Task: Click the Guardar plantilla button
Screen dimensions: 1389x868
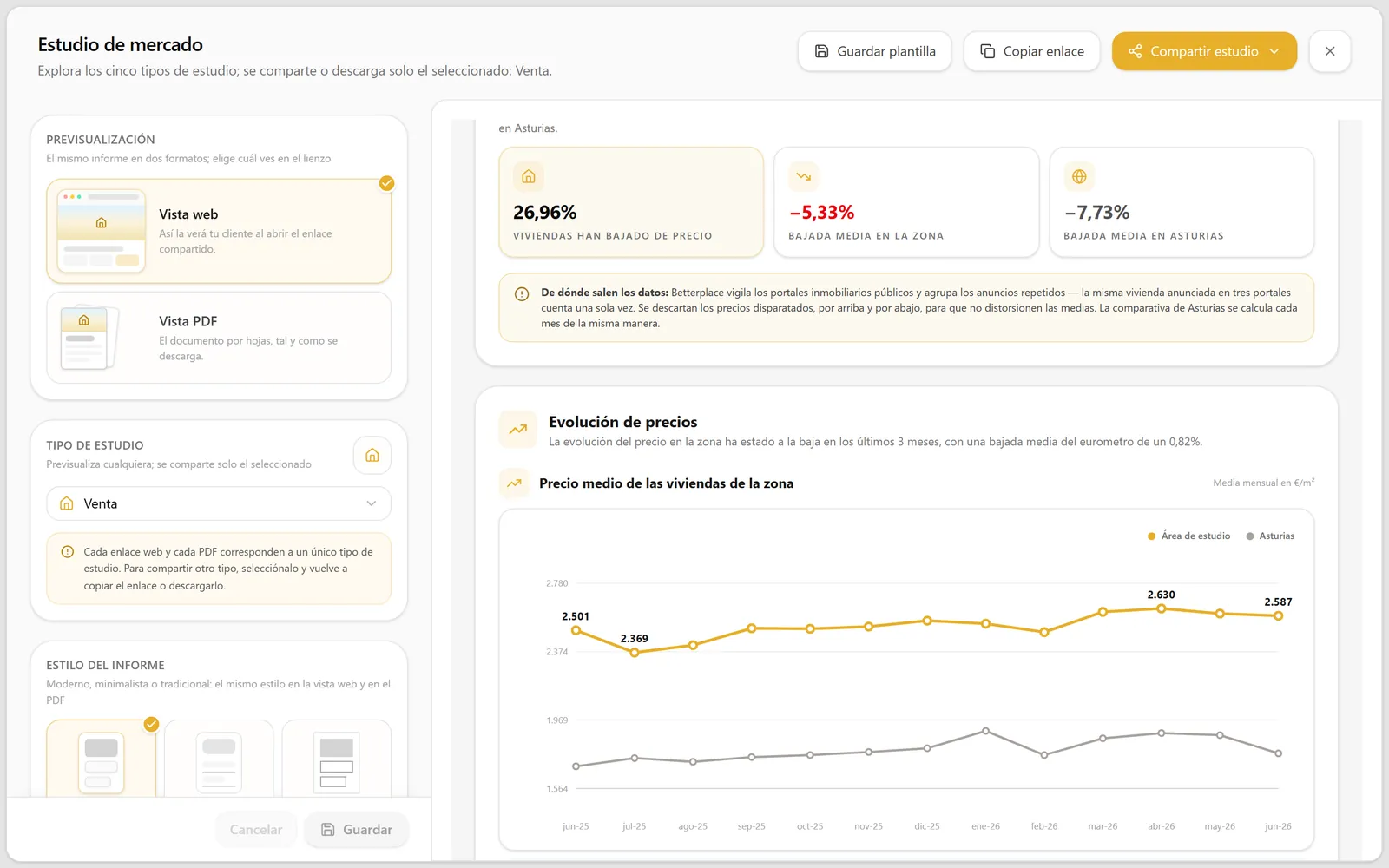Action: (x=875, y=51)
